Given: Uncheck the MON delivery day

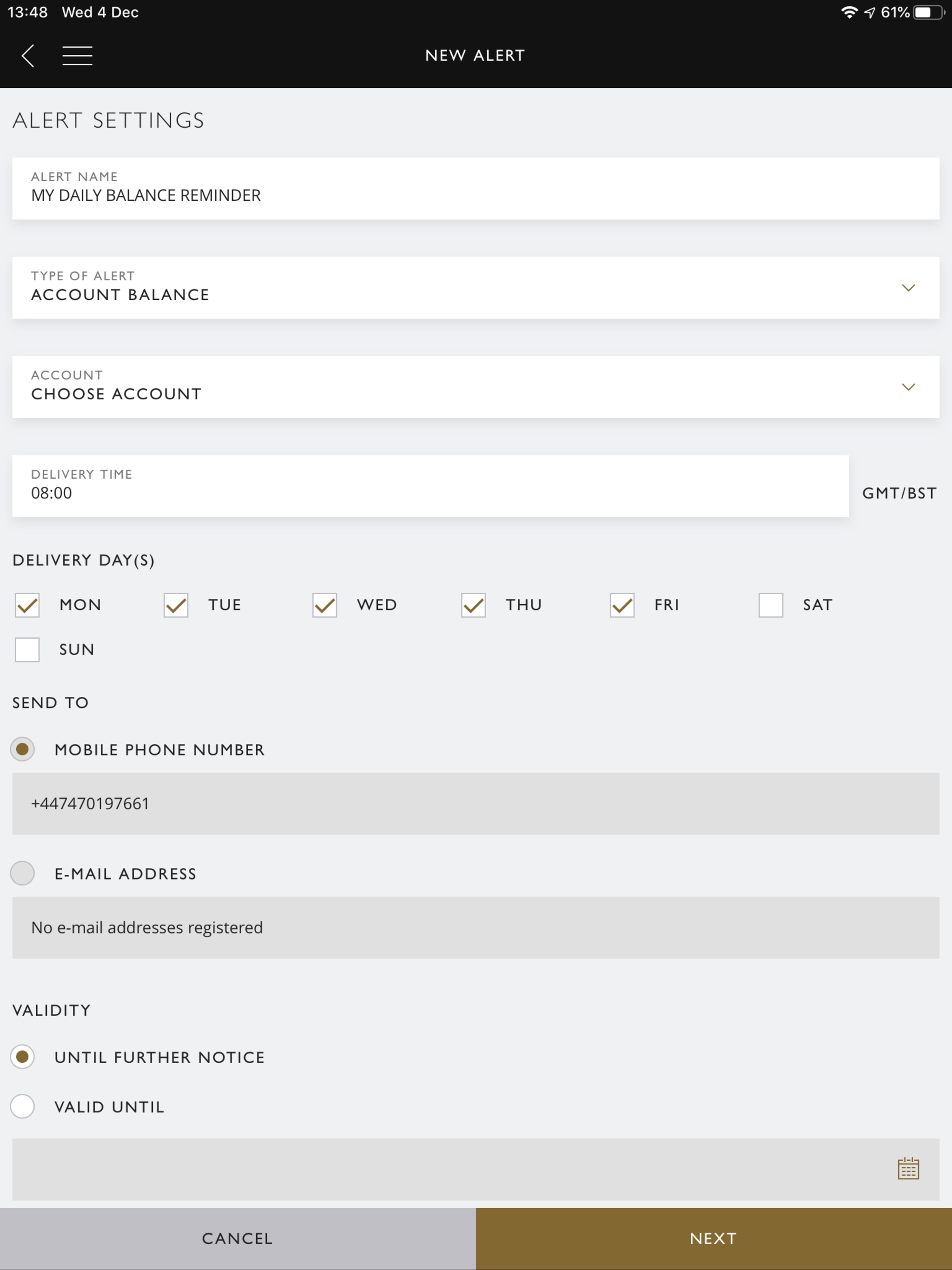Looking at the screenshot, I should pos(27,605).
